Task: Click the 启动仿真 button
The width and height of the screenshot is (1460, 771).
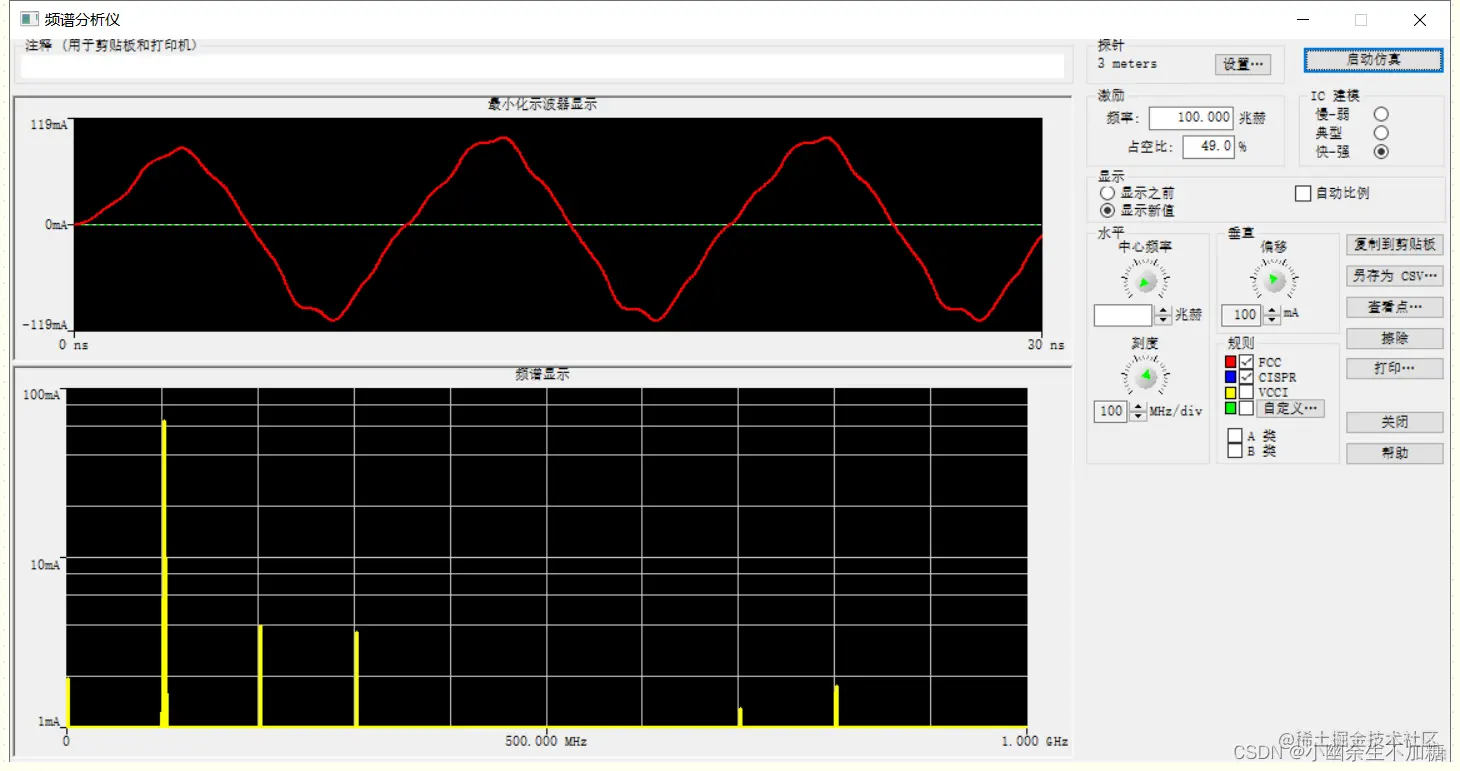Action: pyautogui.click(x=1373, y=60)
